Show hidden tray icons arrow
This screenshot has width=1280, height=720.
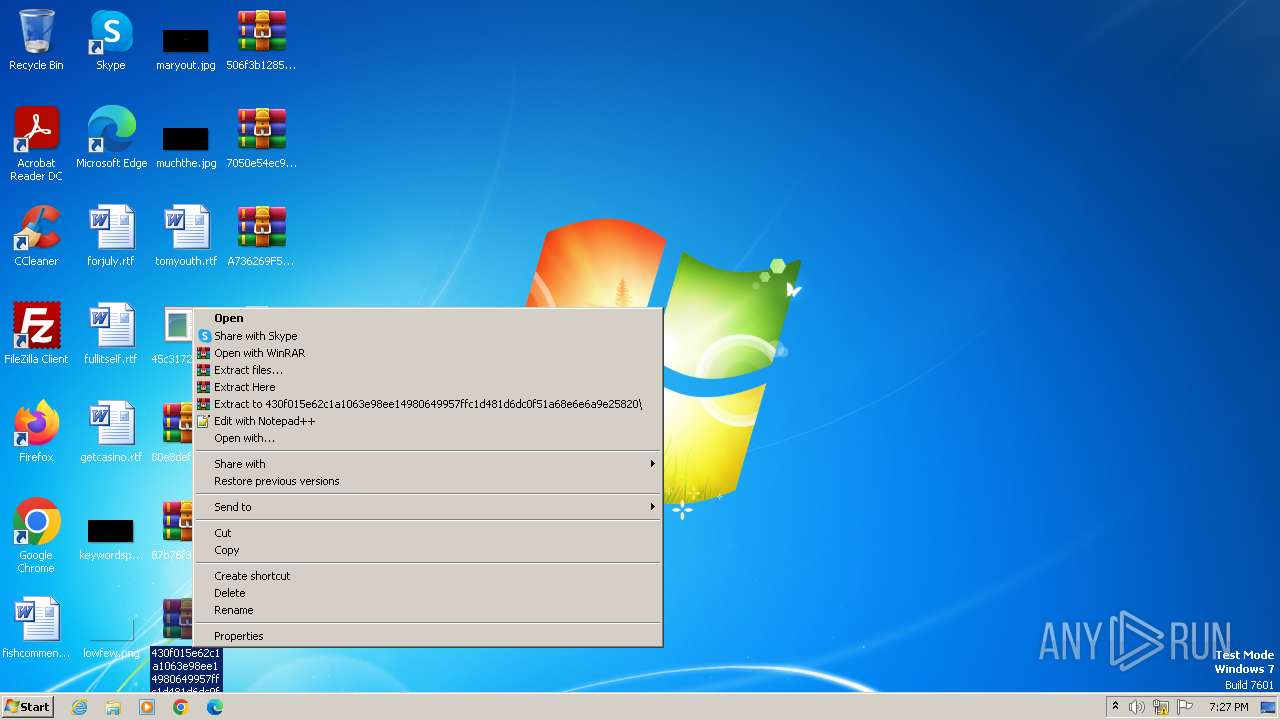[1115, 706]
